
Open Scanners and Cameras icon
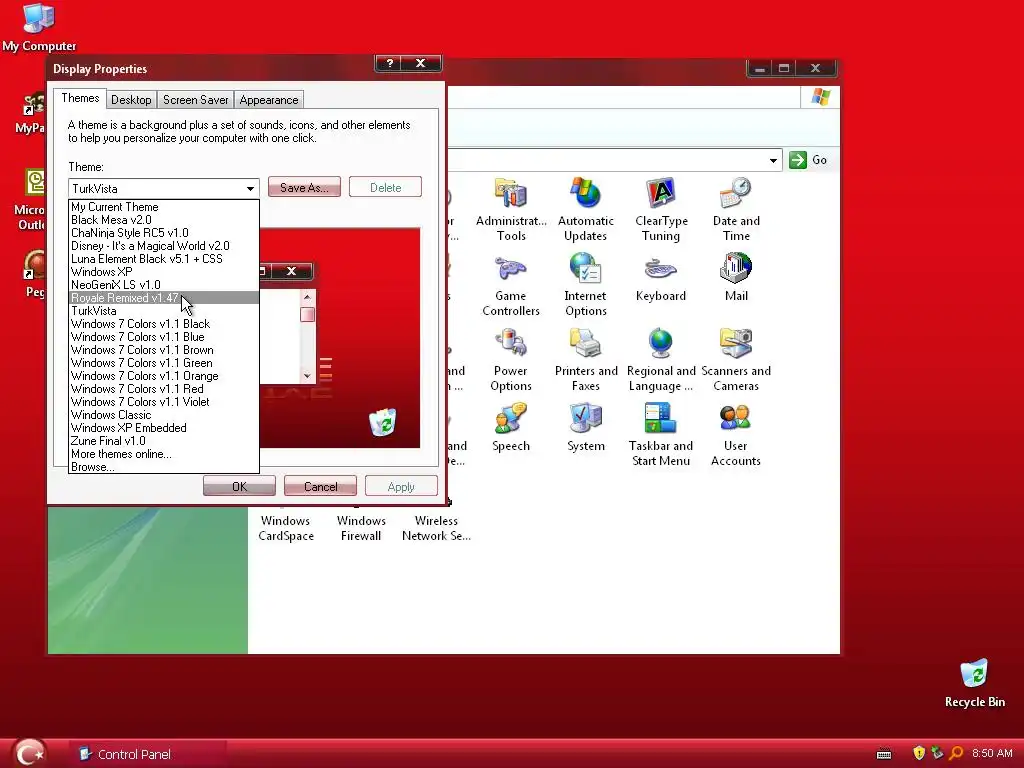coord(736,360)
